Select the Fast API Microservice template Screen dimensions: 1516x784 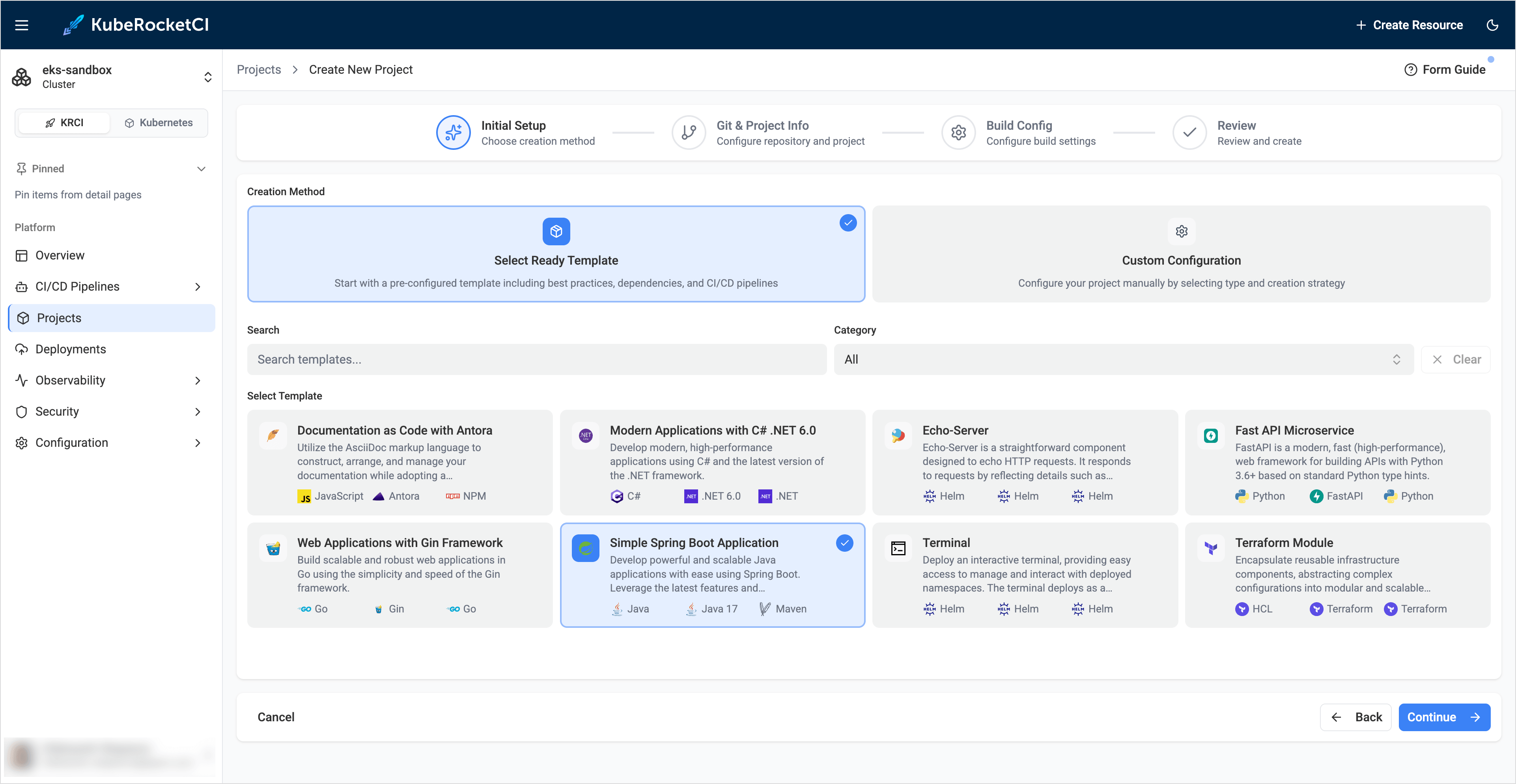(1337, 463)
